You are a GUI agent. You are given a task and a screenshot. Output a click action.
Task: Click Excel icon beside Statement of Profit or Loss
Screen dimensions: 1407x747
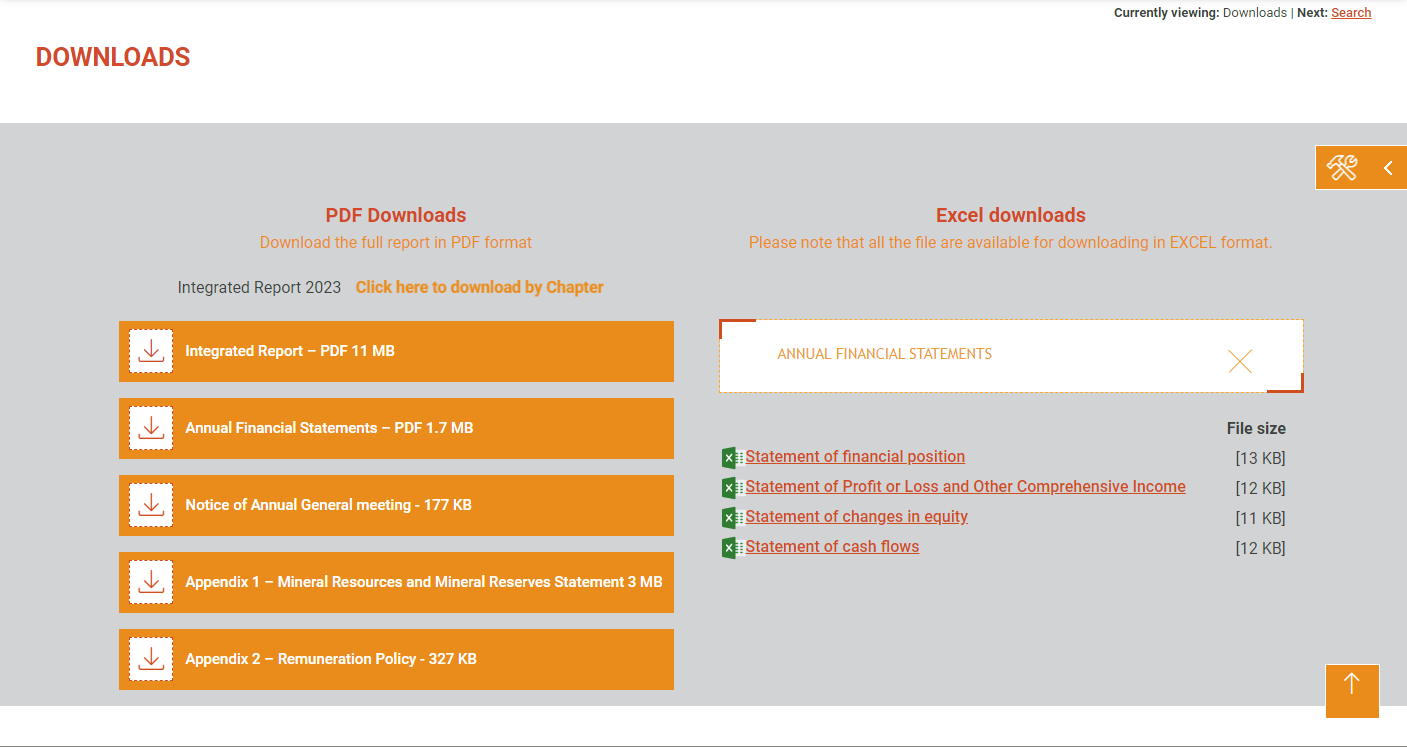(733, 488)
